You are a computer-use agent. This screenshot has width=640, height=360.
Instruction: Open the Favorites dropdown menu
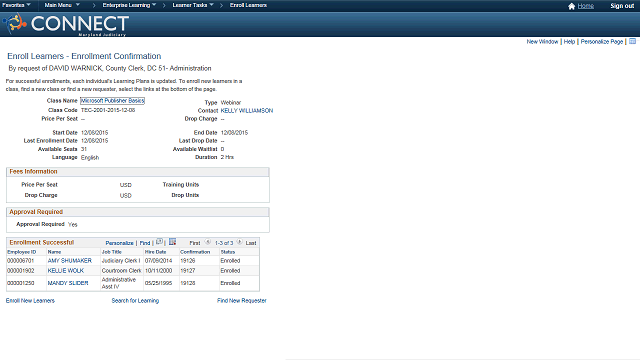tap(16, 5)
